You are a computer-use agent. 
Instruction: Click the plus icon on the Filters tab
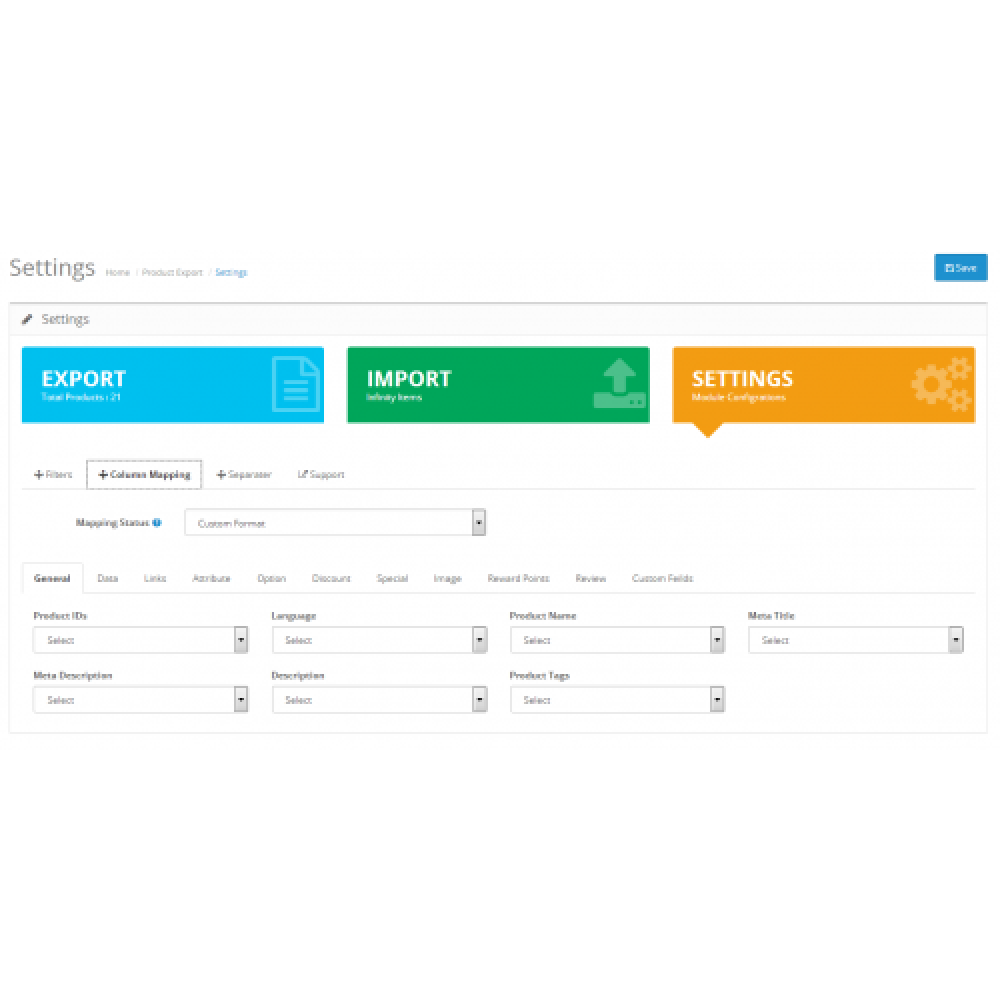coord(40,474)
